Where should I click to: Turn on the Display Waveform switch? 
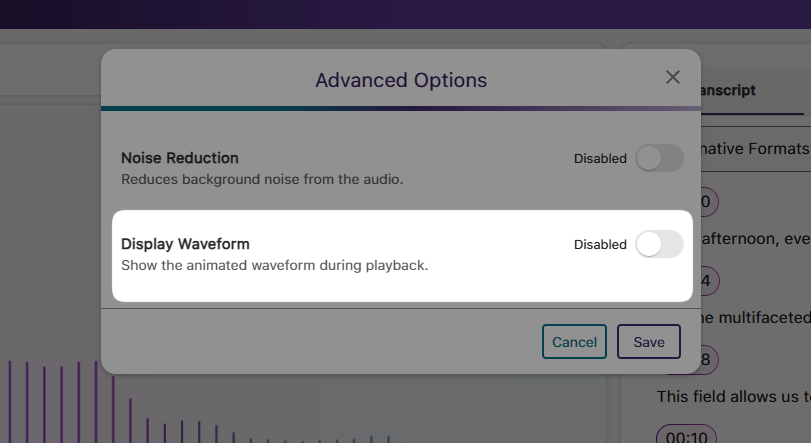coord(659,244)
